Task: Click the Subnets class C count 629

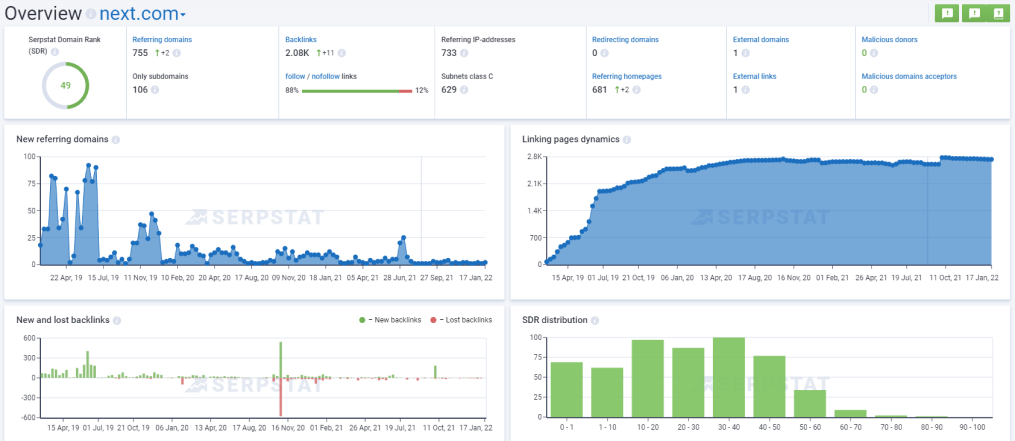Action: coord(449,90)
